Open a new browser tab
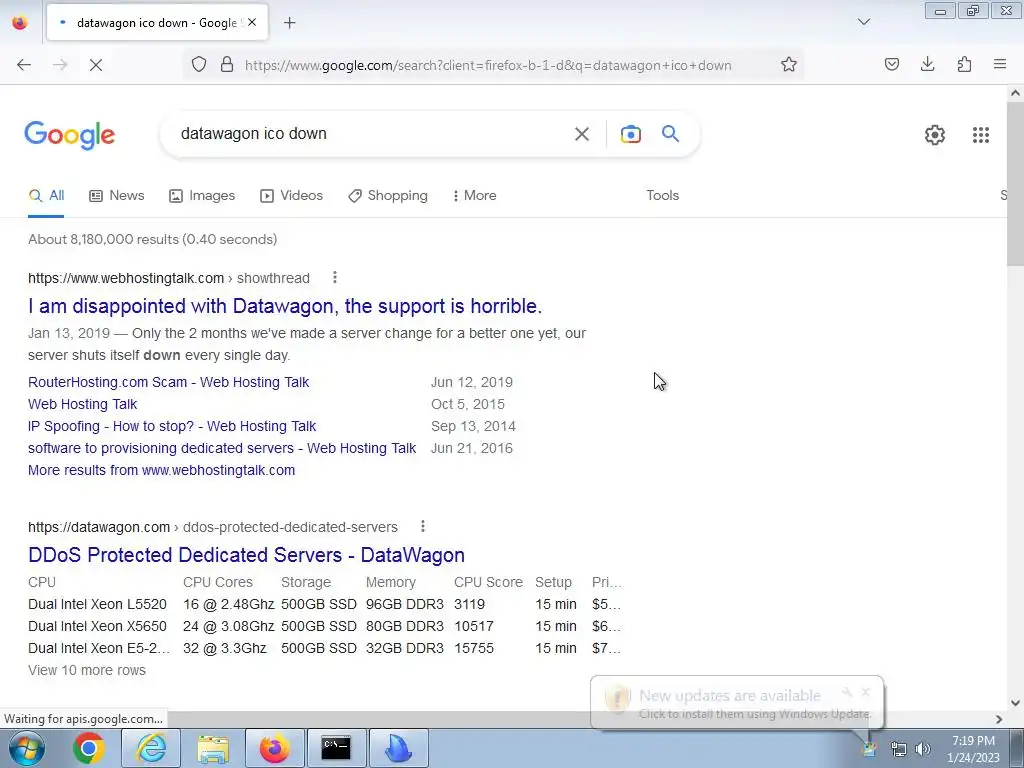This screenshot has height=768, width=1024. [x=289, y=23]
